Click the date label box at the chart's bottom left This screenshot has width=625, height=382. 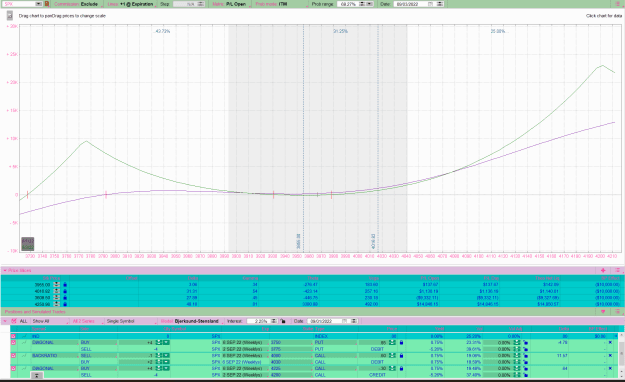tap(28, 243)
